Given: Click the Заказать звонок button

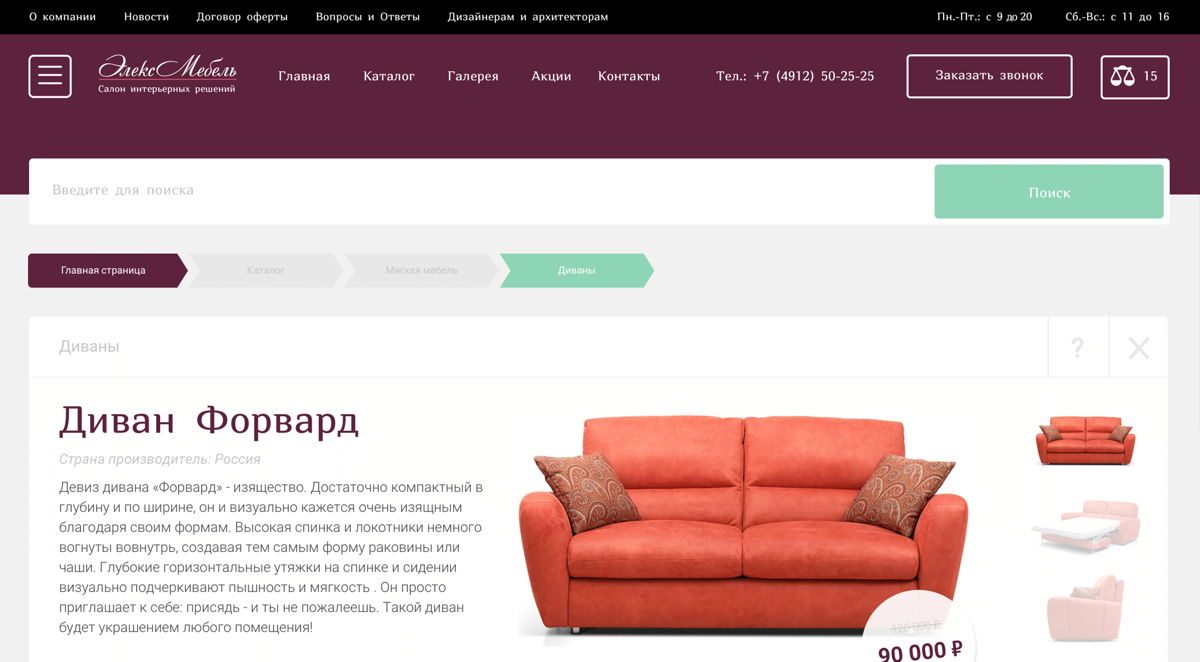Looking at the screenshot, I should [x=989, y=76].
